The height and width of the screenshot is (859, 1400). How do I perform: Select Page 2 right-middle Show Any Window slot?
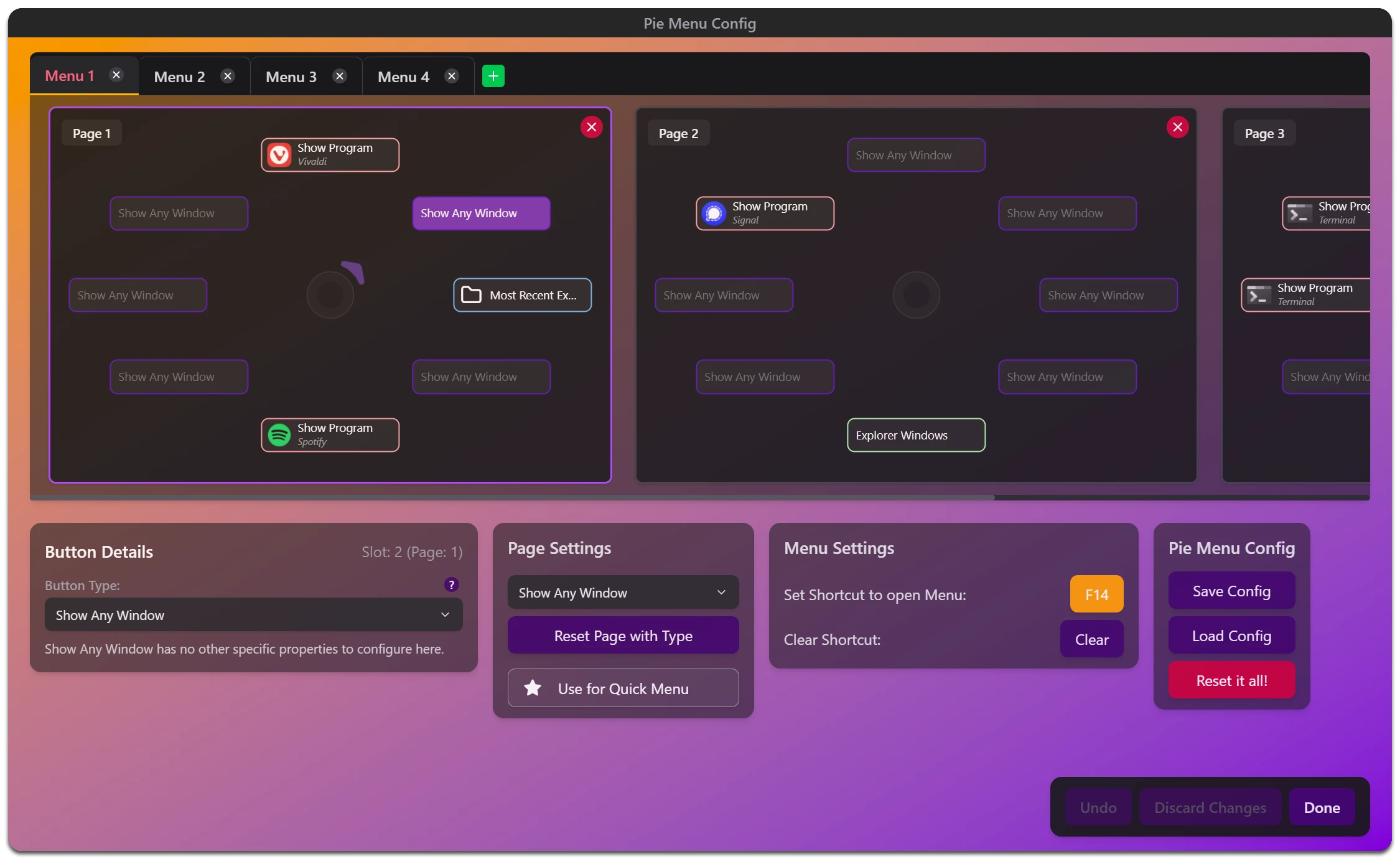coord(1108,295)
